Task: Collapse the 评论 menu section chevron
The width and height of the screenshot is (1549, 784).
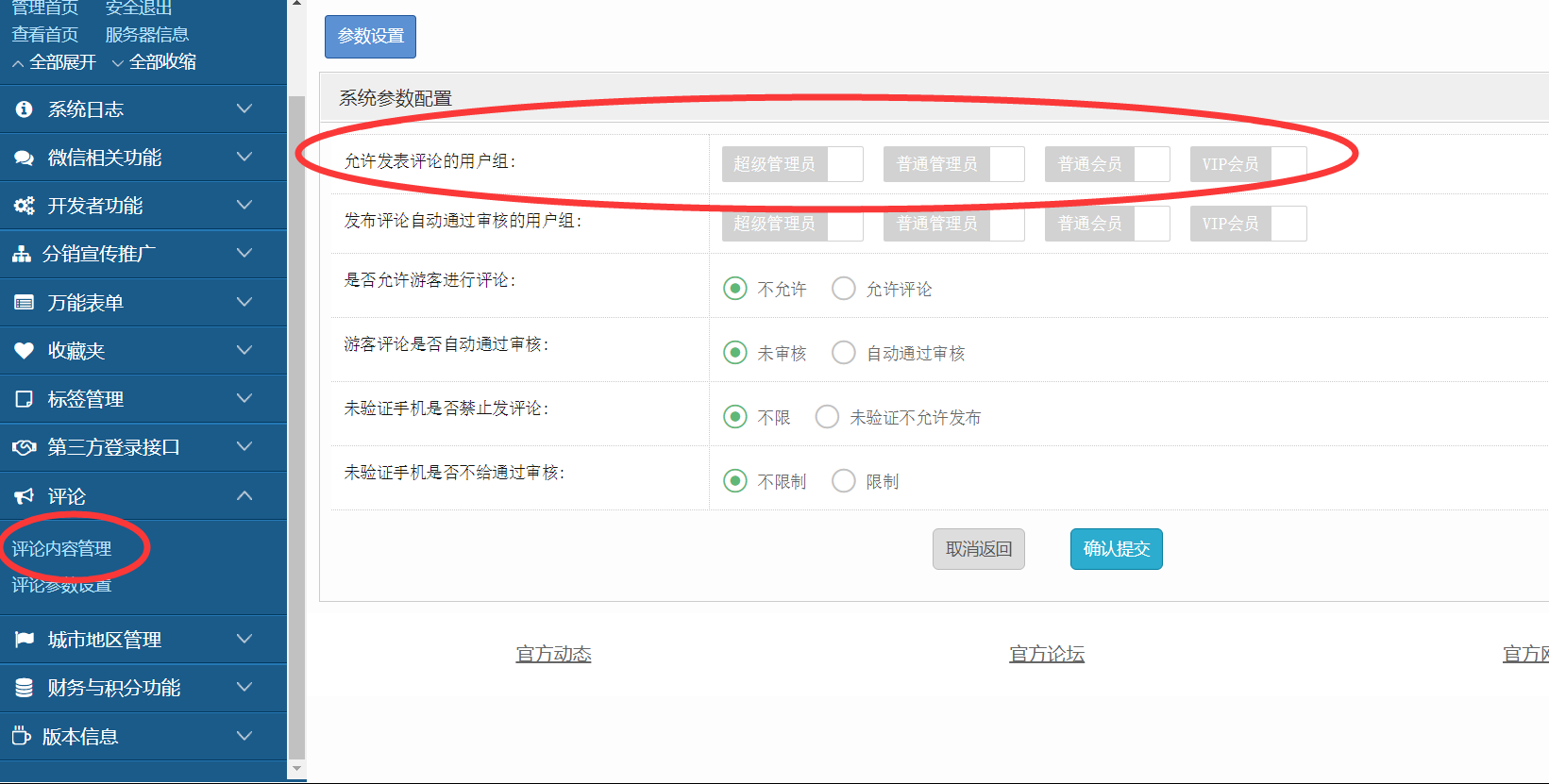Action: pyautogui.click(x=244, y=495)
